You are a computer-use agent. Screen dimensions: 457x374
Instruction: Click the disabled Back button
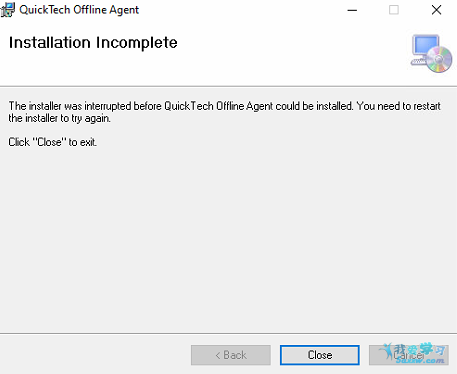(x=231, y=355)
